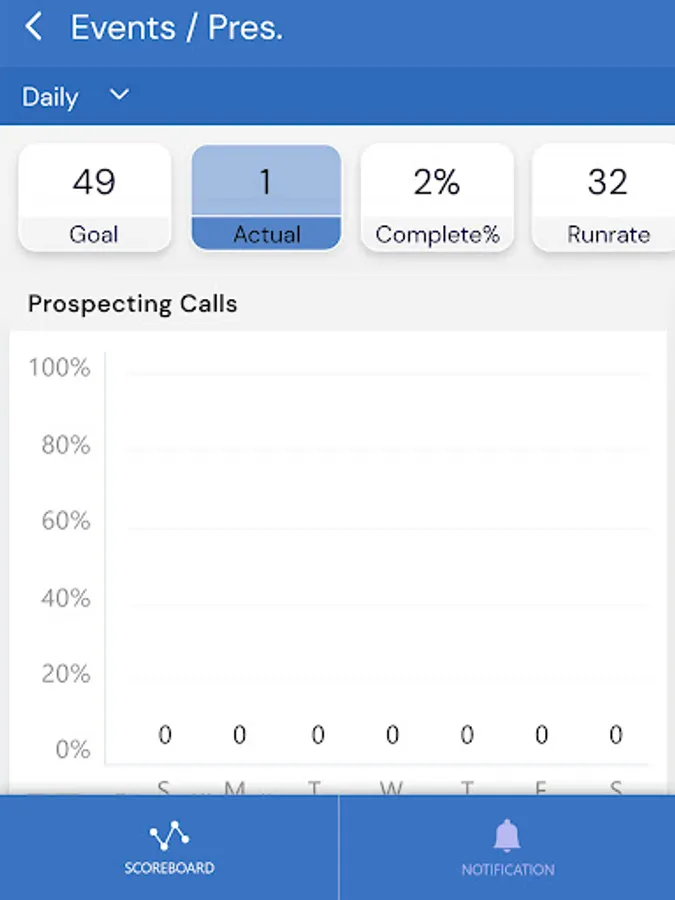
Task: Select the Runrate card showing 32
Action: tap(606, 198)
